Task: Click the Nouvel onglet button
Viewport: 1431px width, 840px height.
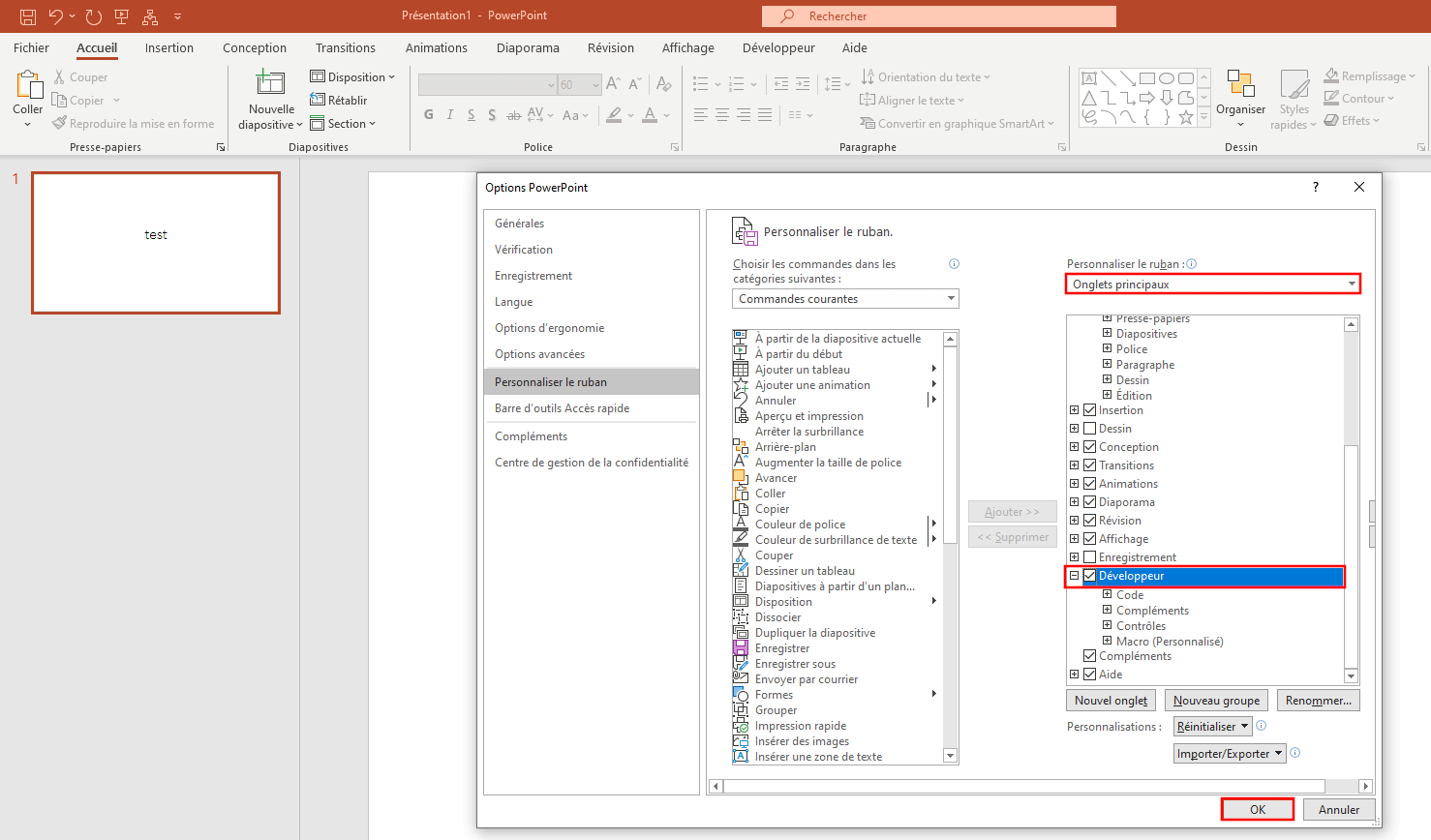Action: click(x=1111, y=700)
